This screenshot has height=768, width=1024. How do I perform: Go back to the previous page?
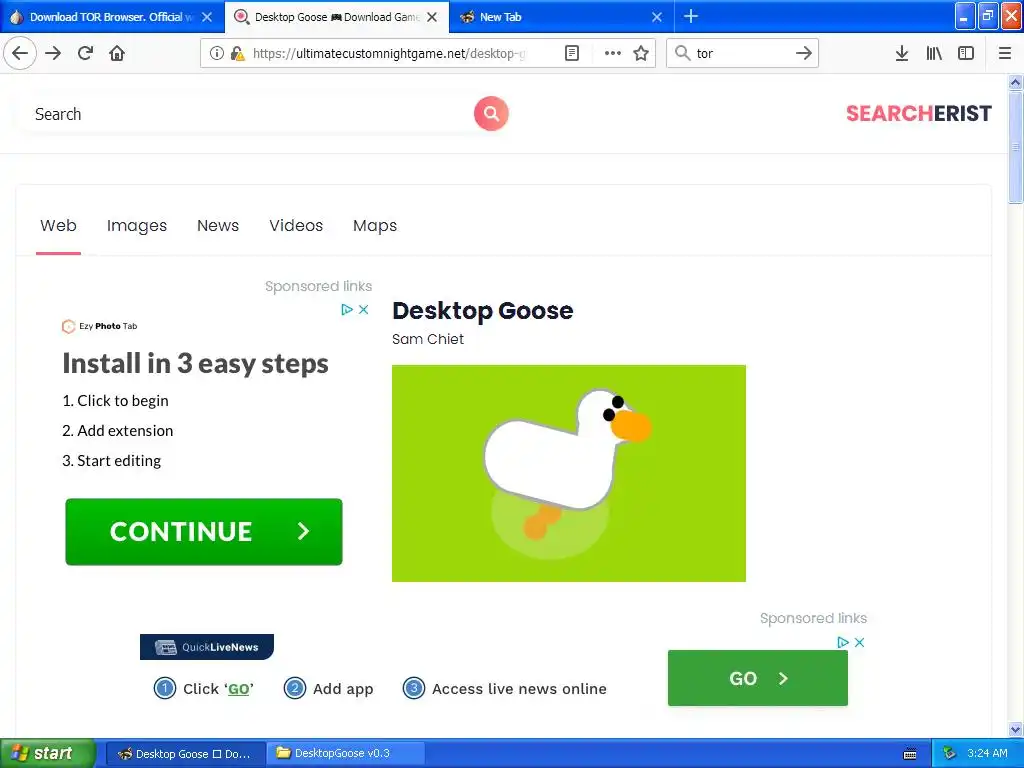tap(20, 53)
